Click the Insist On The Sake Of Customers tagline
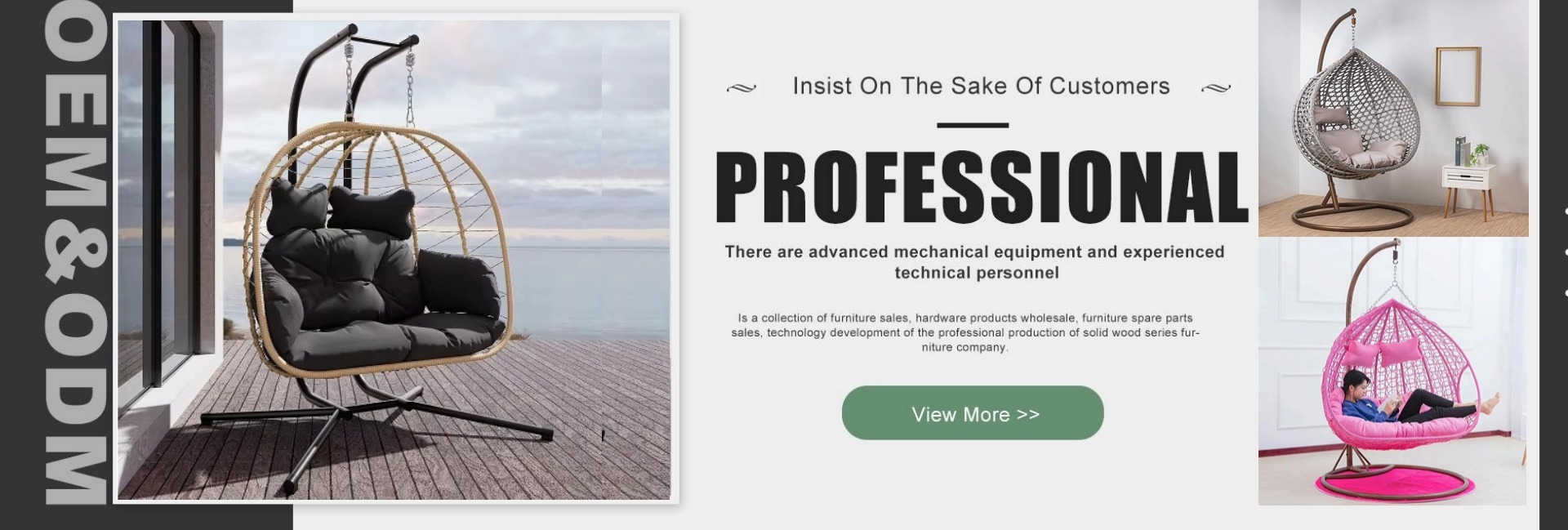The image size is (1568, 530). [x=981, y=86]
